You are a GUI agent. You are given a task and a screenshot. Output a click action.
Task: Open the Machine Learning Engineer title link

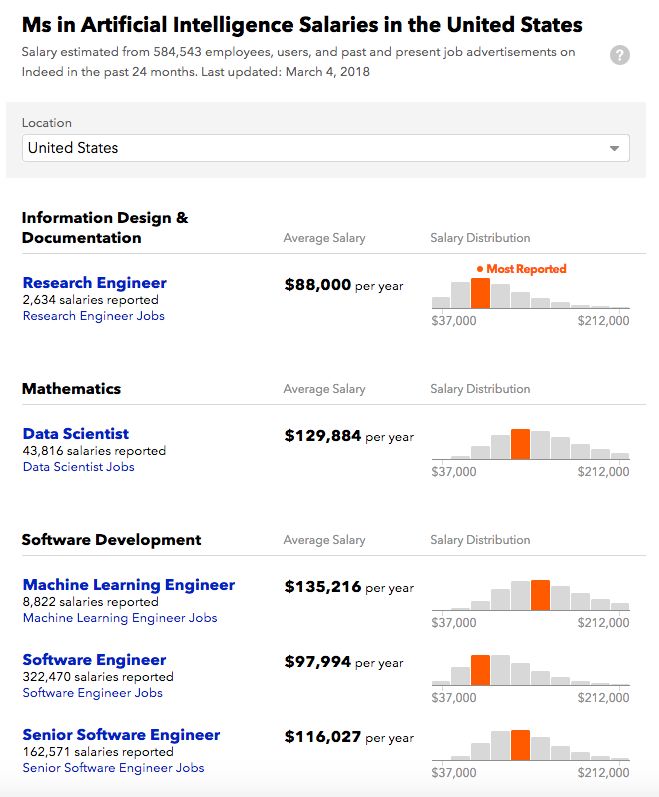coord(129,585)
